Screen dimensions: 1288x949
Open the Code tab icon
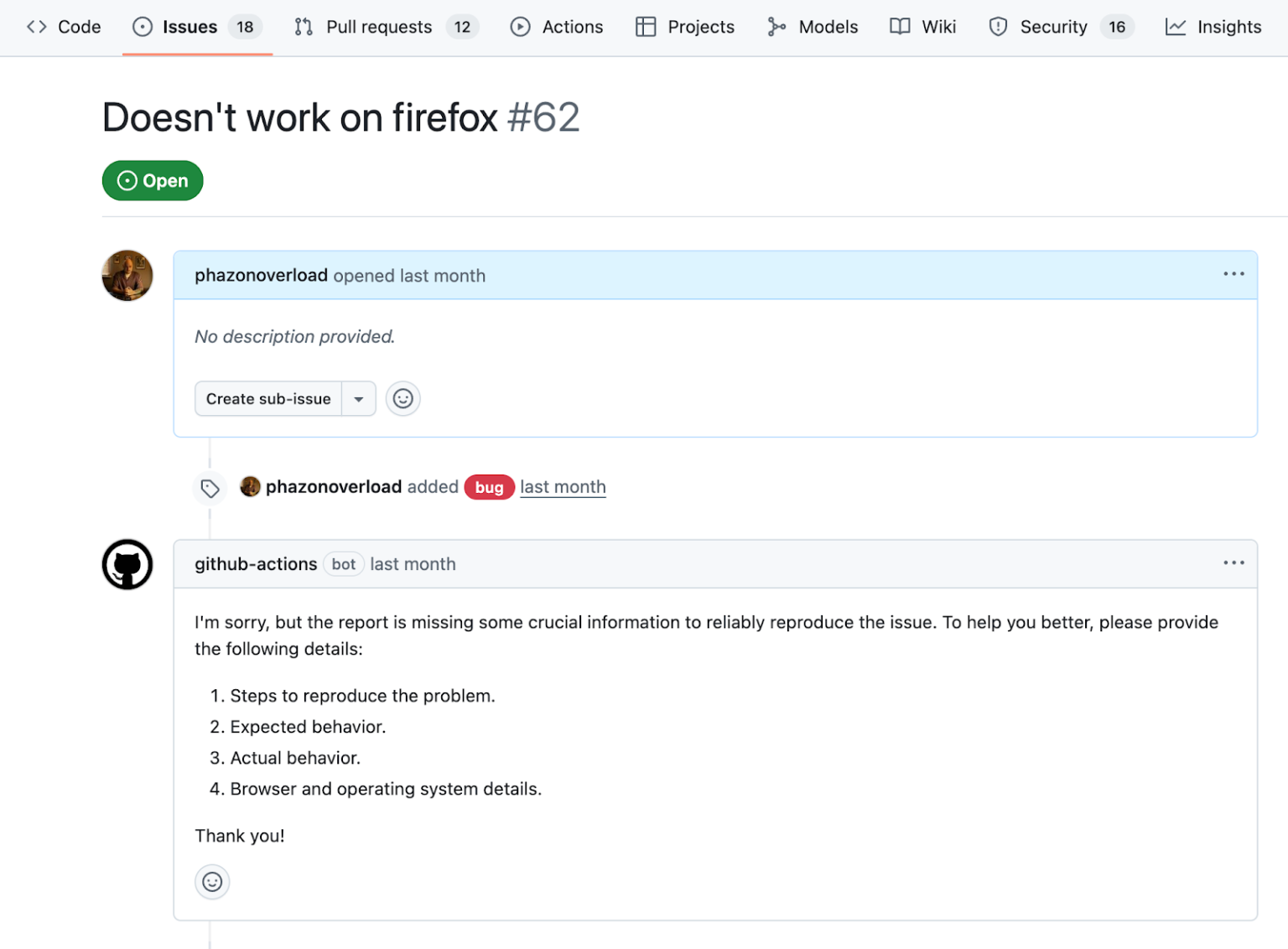point(36,26)
